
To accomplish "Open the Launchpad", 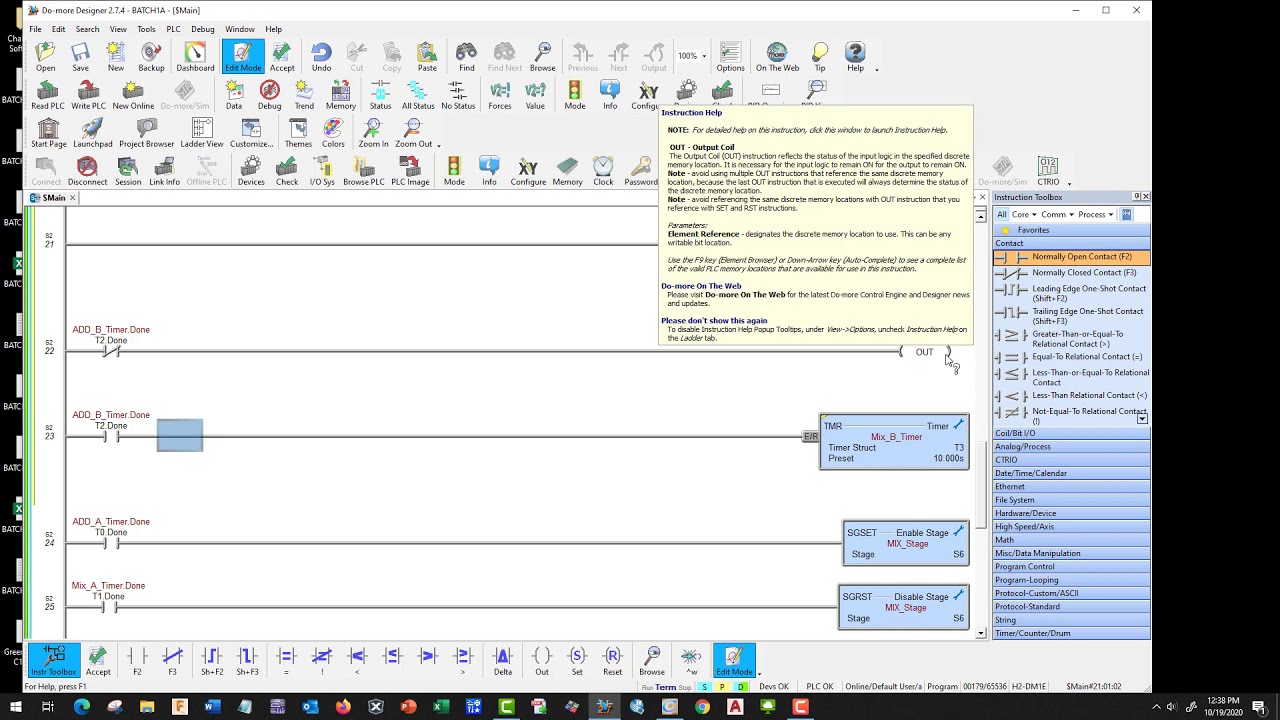I will [x=93, y=134].
